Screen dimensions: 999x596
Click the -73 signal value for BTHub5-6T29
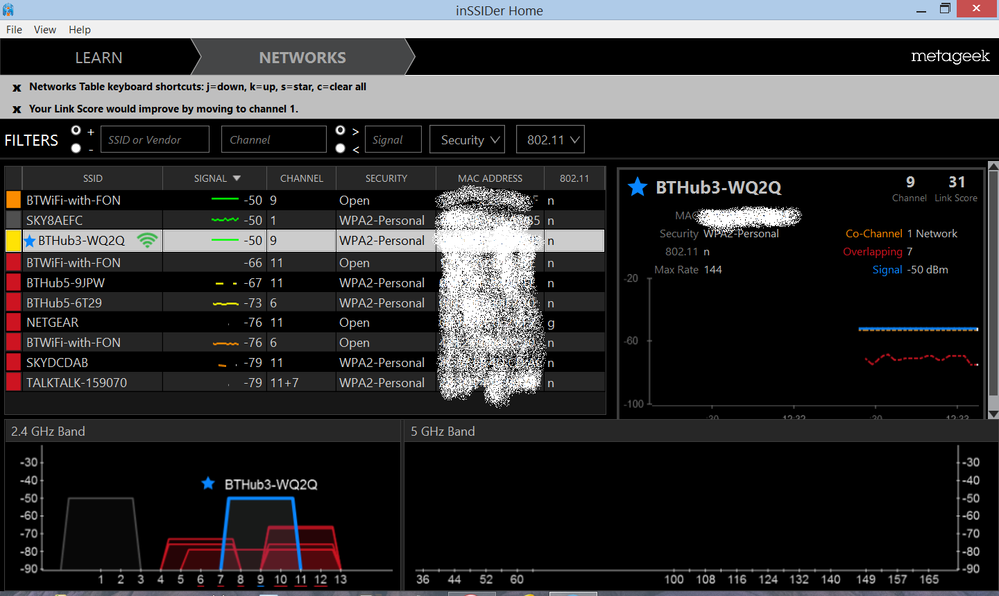pos(252,303)
